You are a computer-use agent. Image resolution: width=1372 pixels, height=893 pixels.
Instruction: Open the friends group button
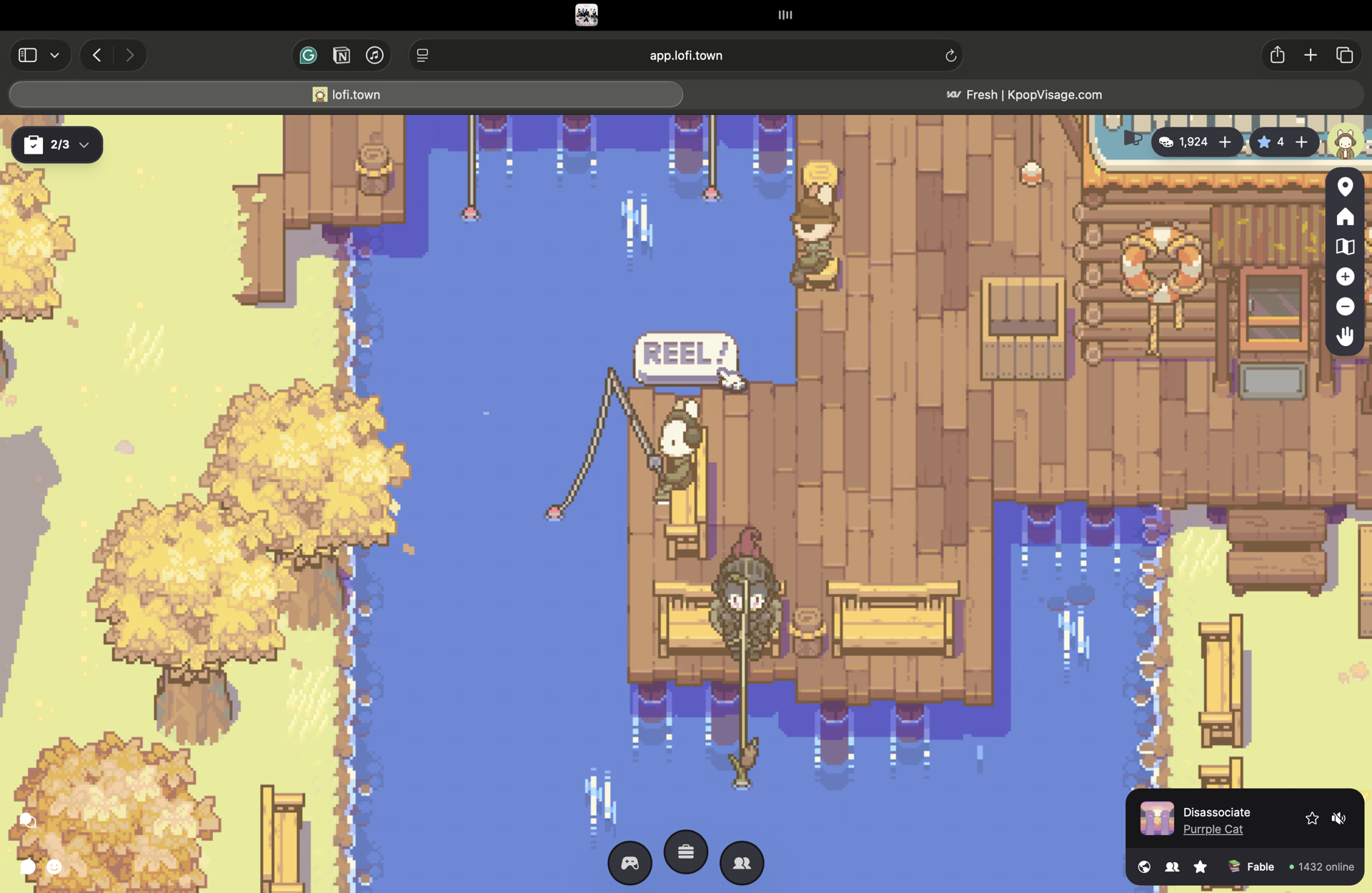742,863
